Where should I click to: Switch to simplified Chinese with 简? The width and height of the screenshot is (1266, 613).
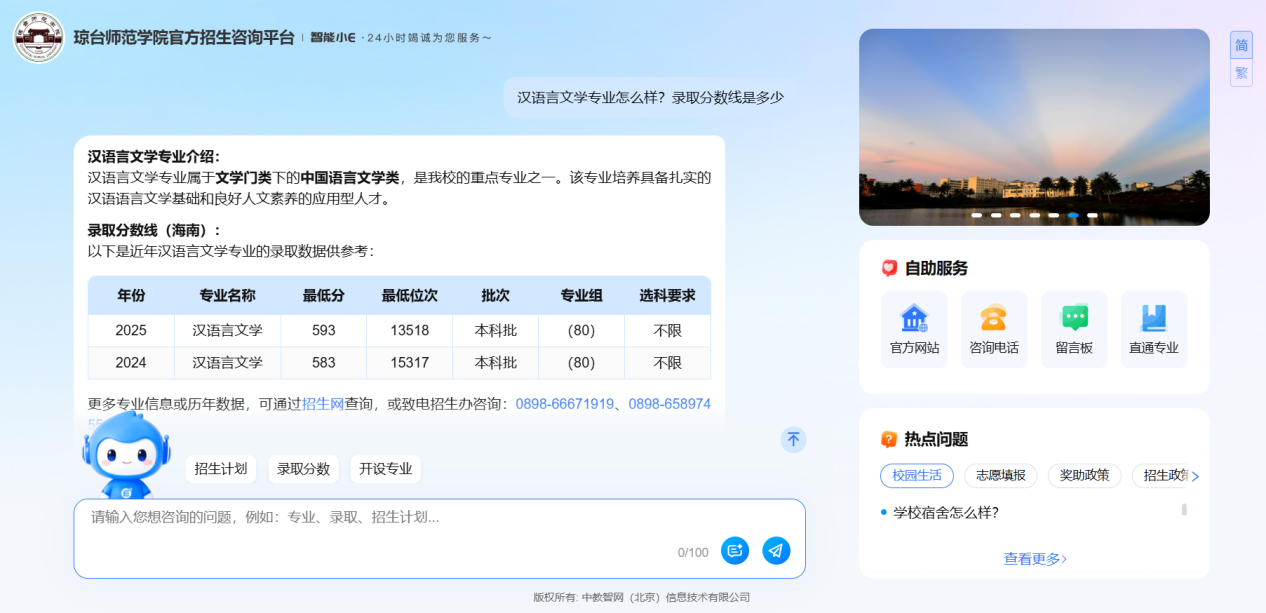(1241, 46)
